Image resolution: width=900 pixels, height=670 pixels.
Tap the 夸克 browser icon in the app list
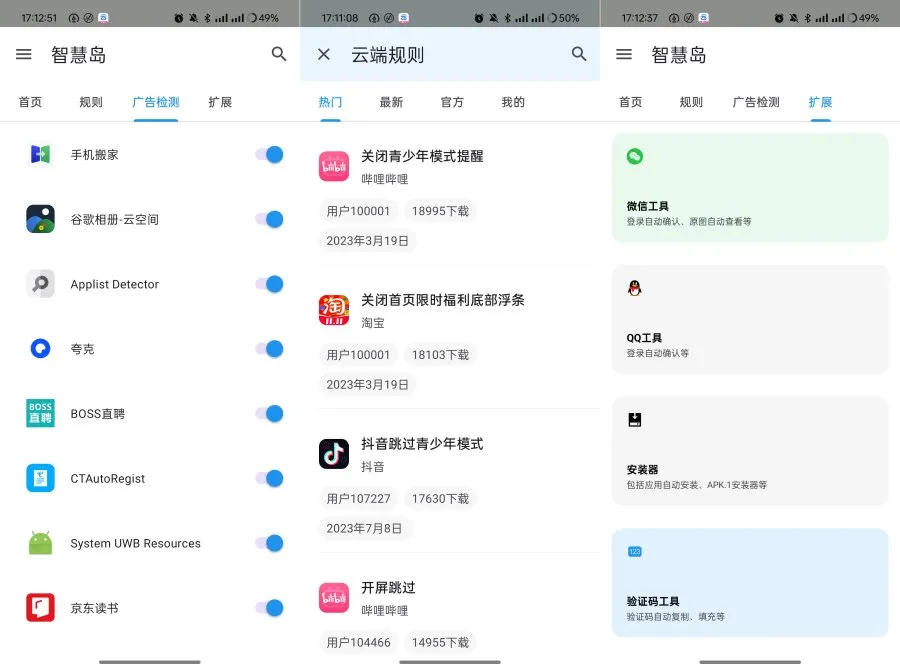tap(40, 348)
